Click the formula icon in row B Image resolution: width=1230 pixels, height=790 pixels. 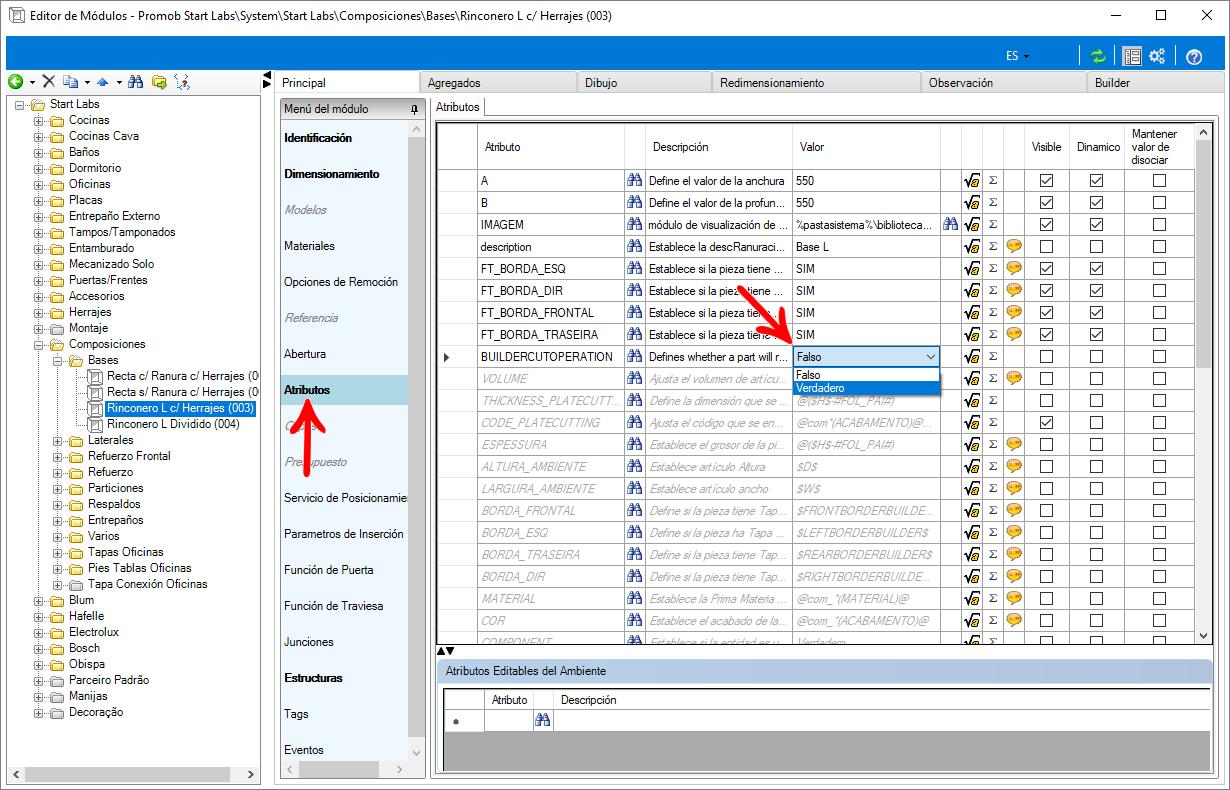pyautogui.click(x=971, y=203)
